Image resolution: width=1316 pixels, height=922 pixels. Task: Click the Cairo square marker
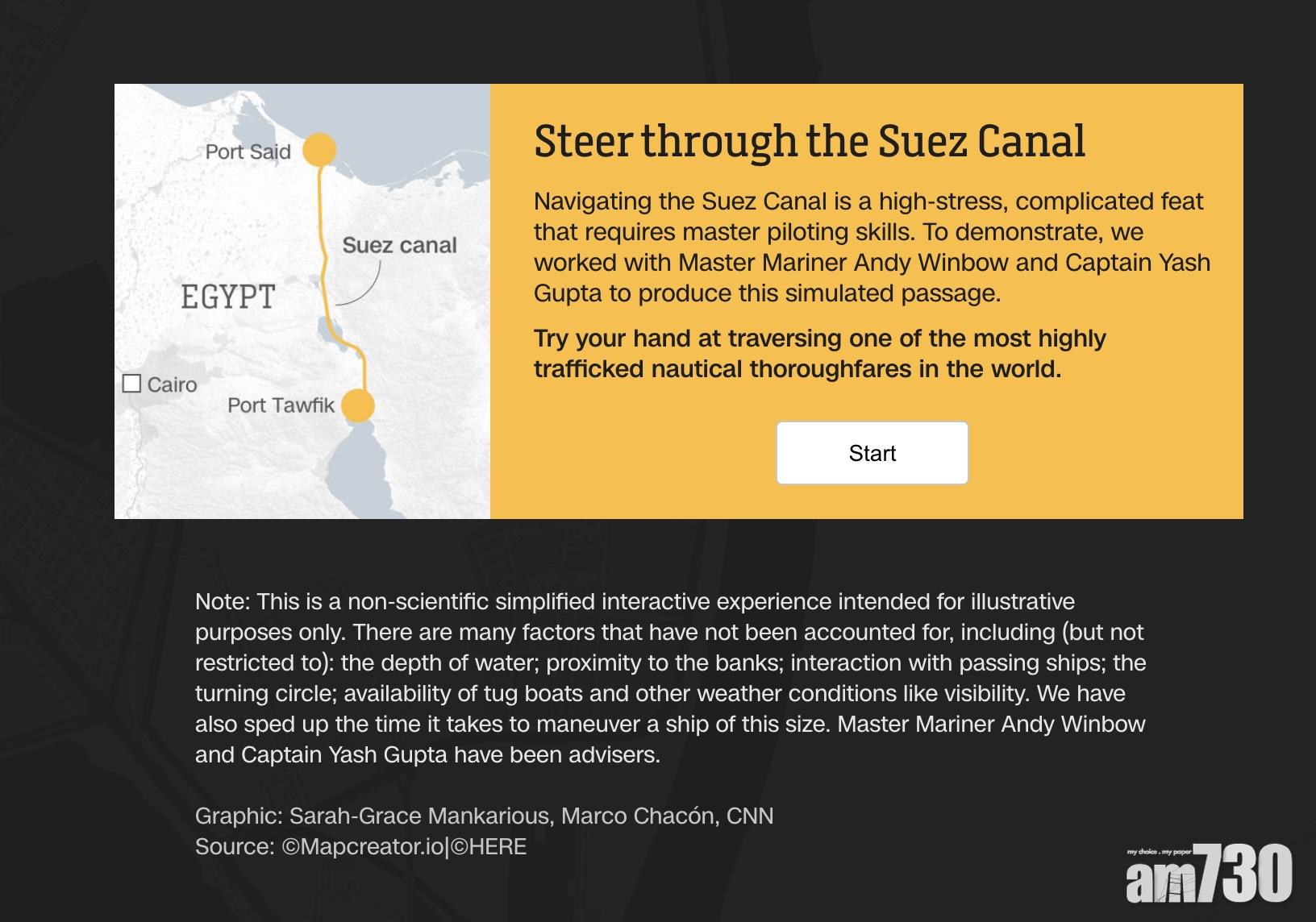pyautogui.click(x=131, y=384)
